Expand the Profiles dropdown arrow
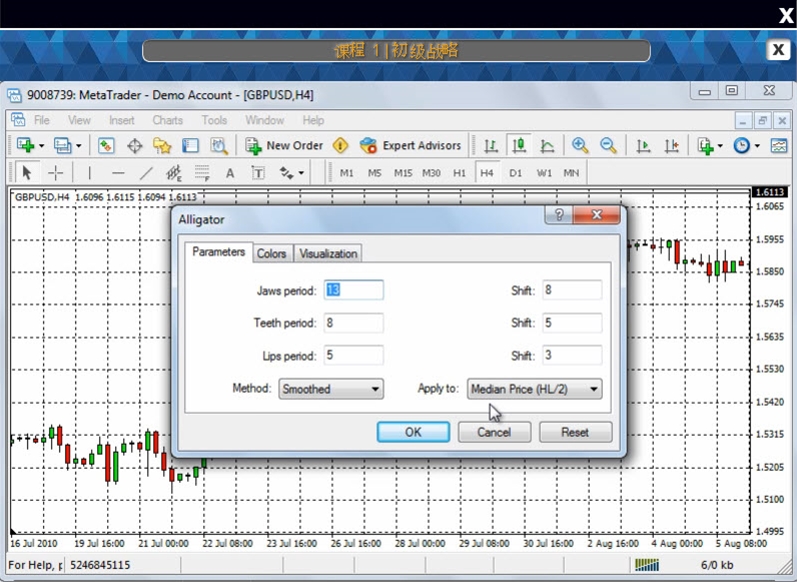Image resolution: width=797 pixels, height=582 pixels. click(79, 146)
